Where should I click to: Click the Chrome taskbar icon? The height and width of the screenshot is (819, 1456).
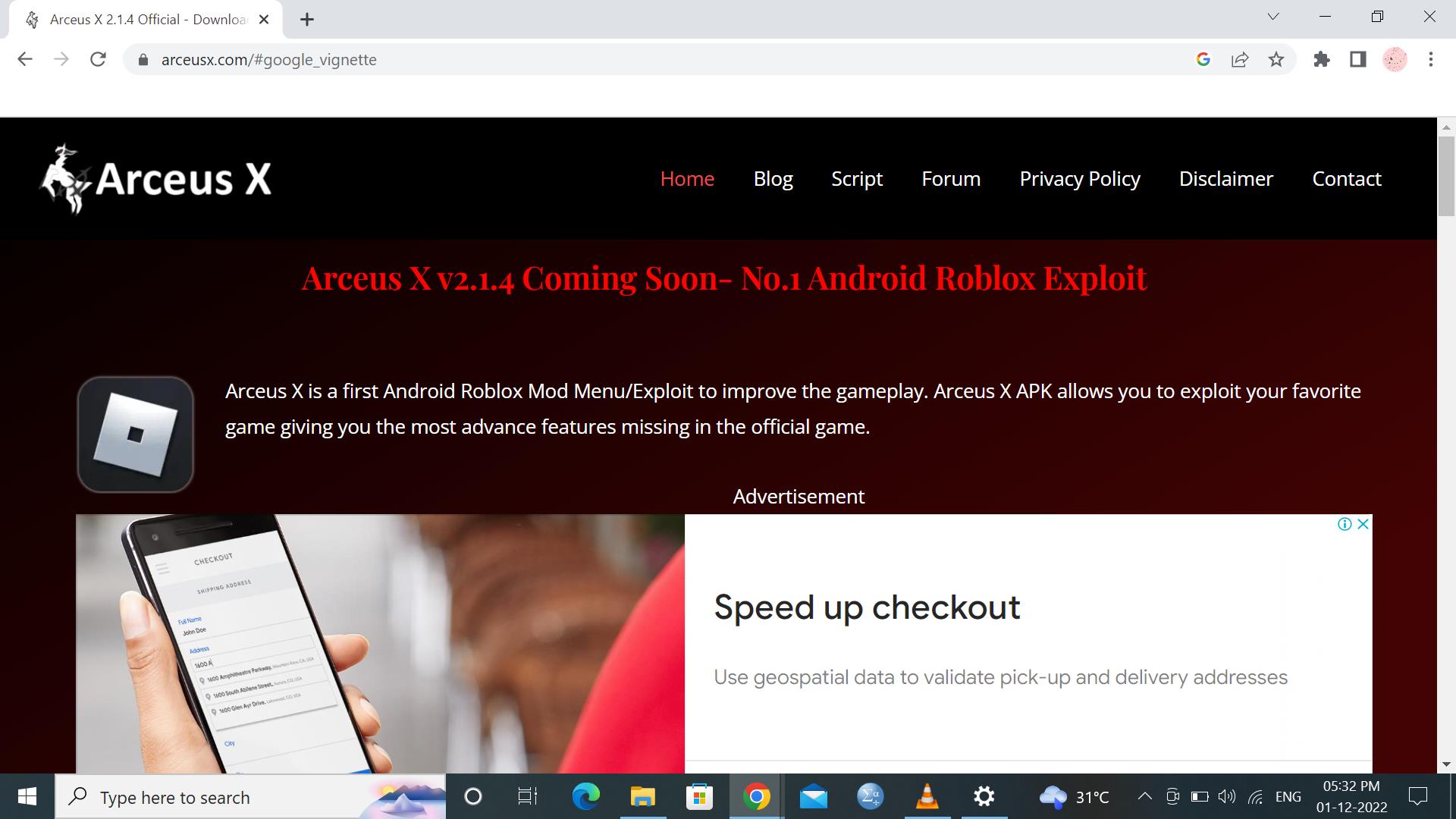coord(756,796)
